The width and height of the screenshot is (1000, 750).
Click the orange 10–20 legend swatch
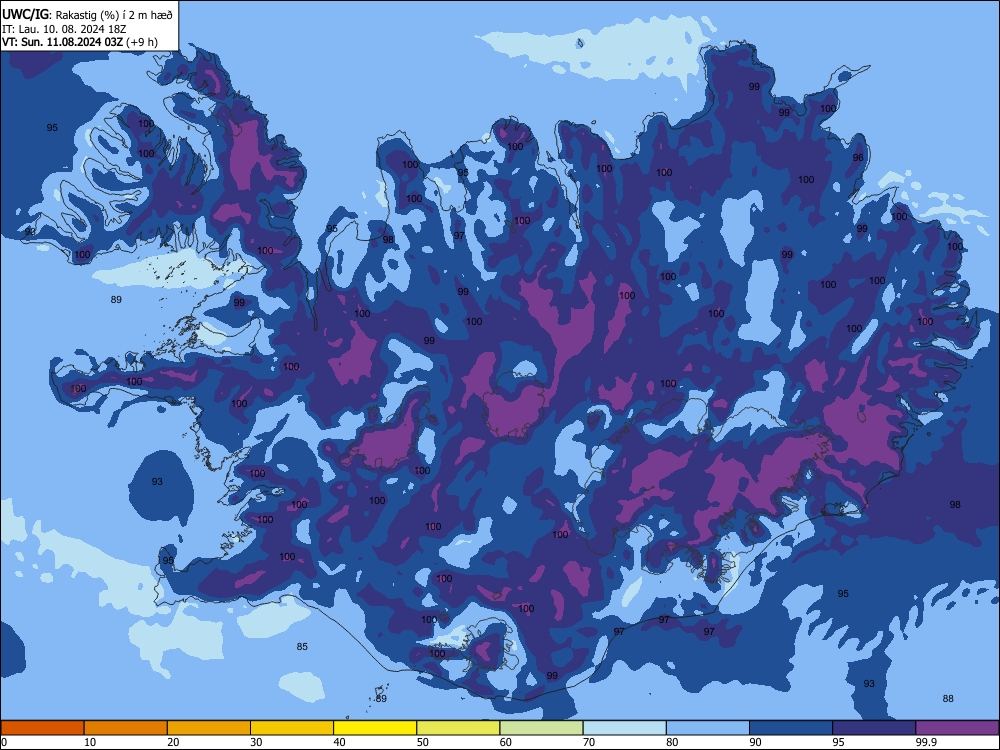point(126,728)
